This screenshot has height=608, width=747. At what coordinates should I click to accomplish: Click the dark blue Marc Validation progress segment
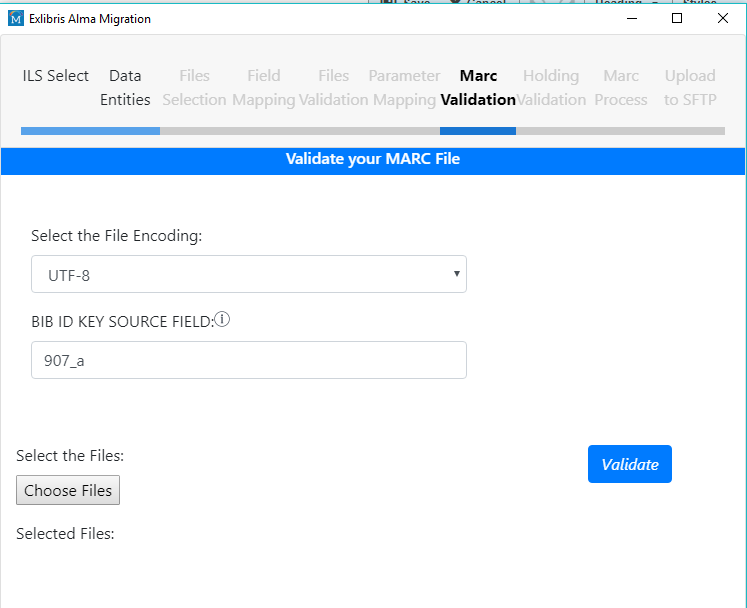(478, 131)
